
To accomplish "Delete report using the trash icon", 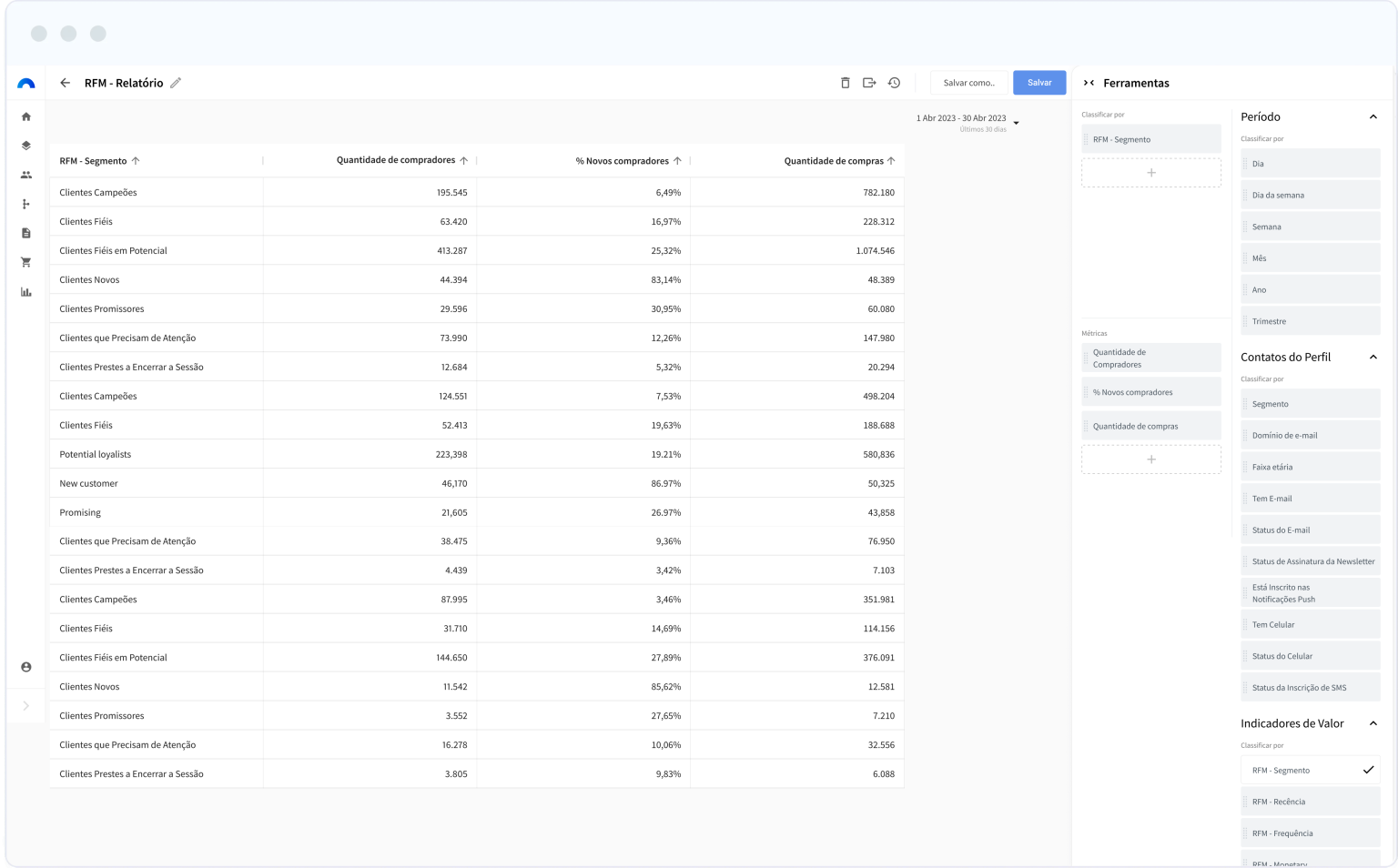I will pos(845,83).
